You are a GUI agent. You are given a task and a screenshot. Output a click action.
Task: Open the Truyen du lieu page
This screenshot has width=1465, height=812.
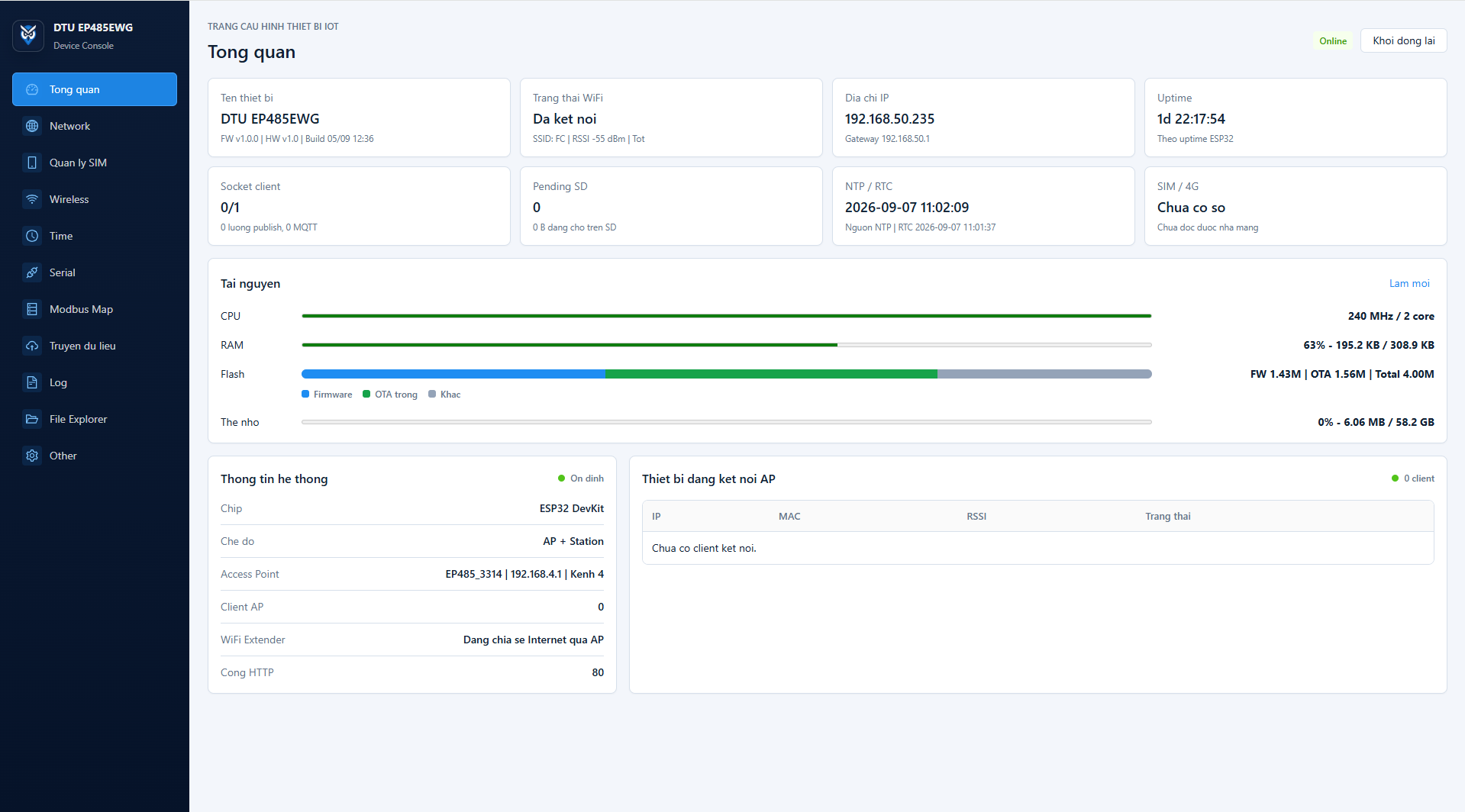click(95, 346)
